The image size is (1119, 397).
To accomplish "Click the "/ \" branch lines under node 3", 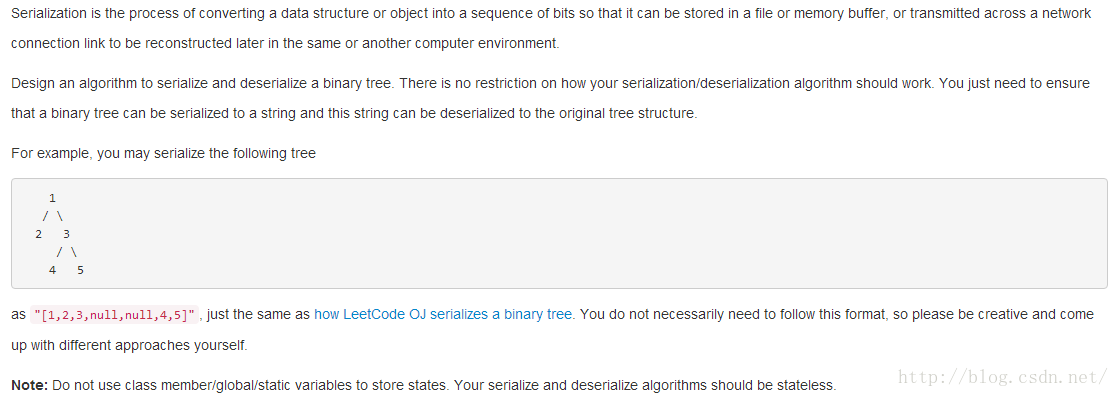I will coord(66,251).
